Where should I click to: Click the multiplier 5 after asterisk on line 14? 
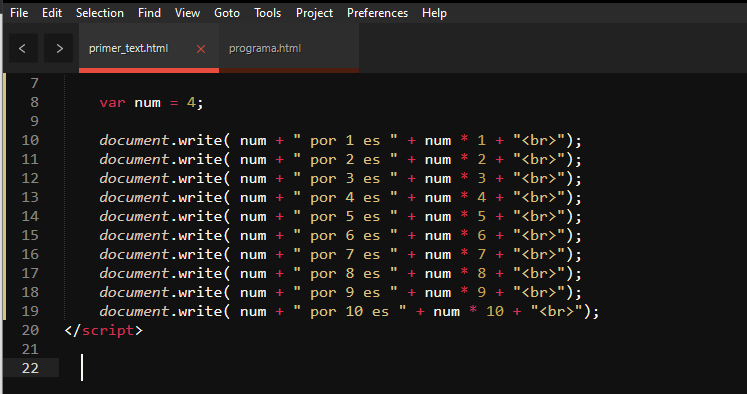[x=482, y=217]
